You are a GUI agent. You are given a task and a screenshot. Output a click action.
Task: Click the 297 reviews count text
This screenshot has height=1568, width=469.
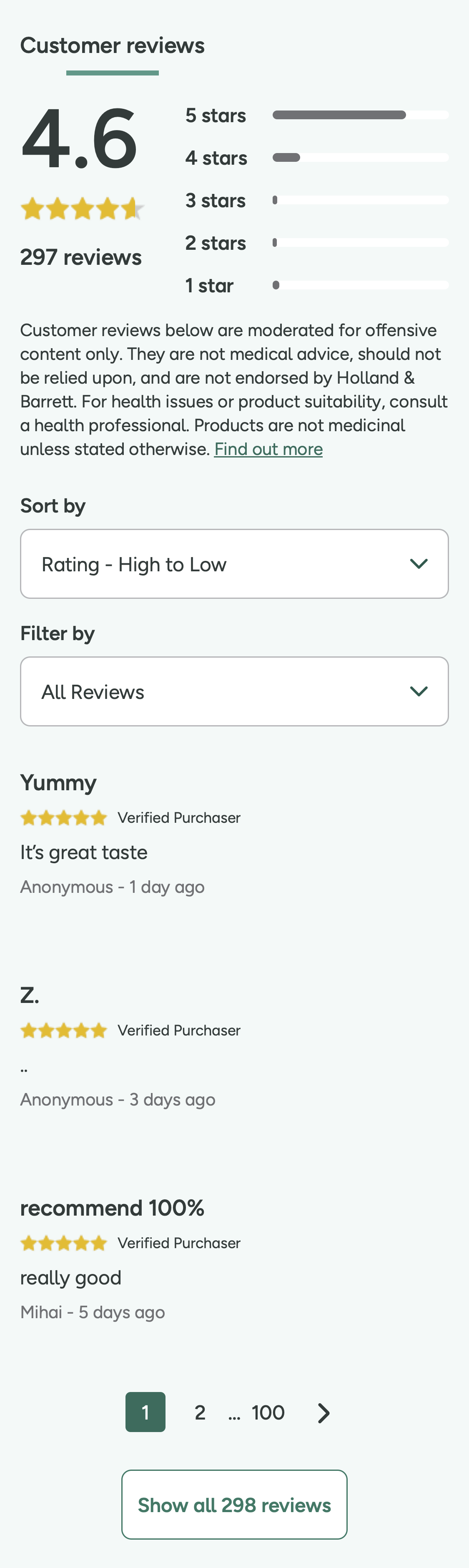[x=81, y=257]
